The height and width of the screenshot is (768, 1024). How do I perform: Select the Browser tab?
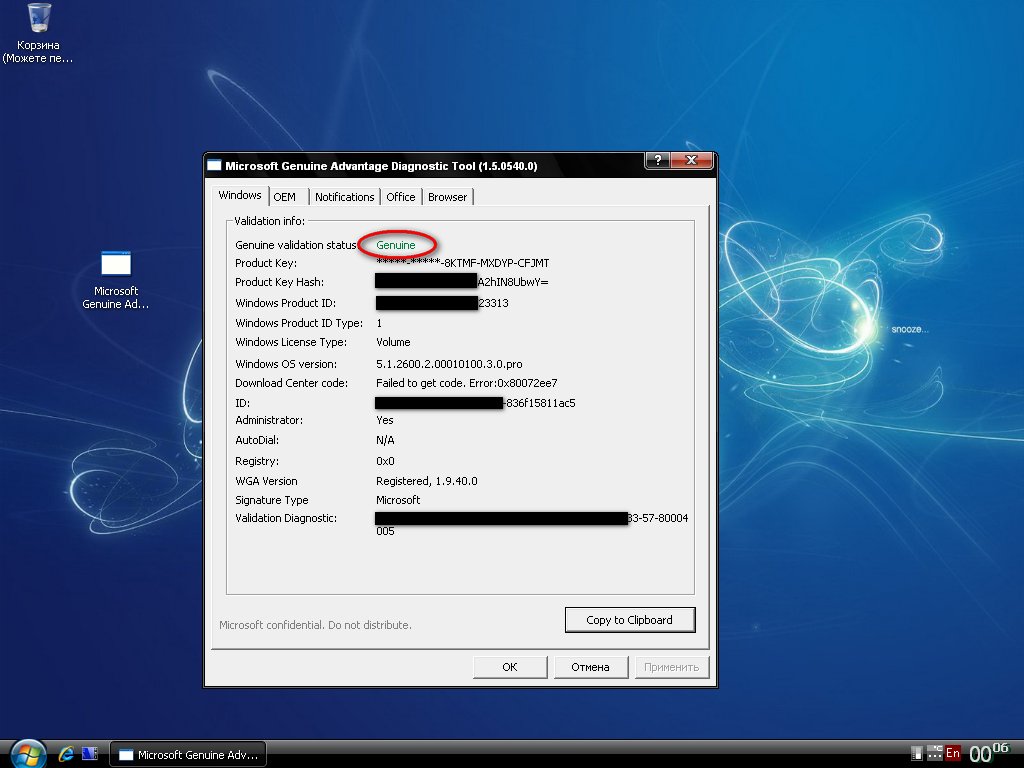(x=447, y=197)
